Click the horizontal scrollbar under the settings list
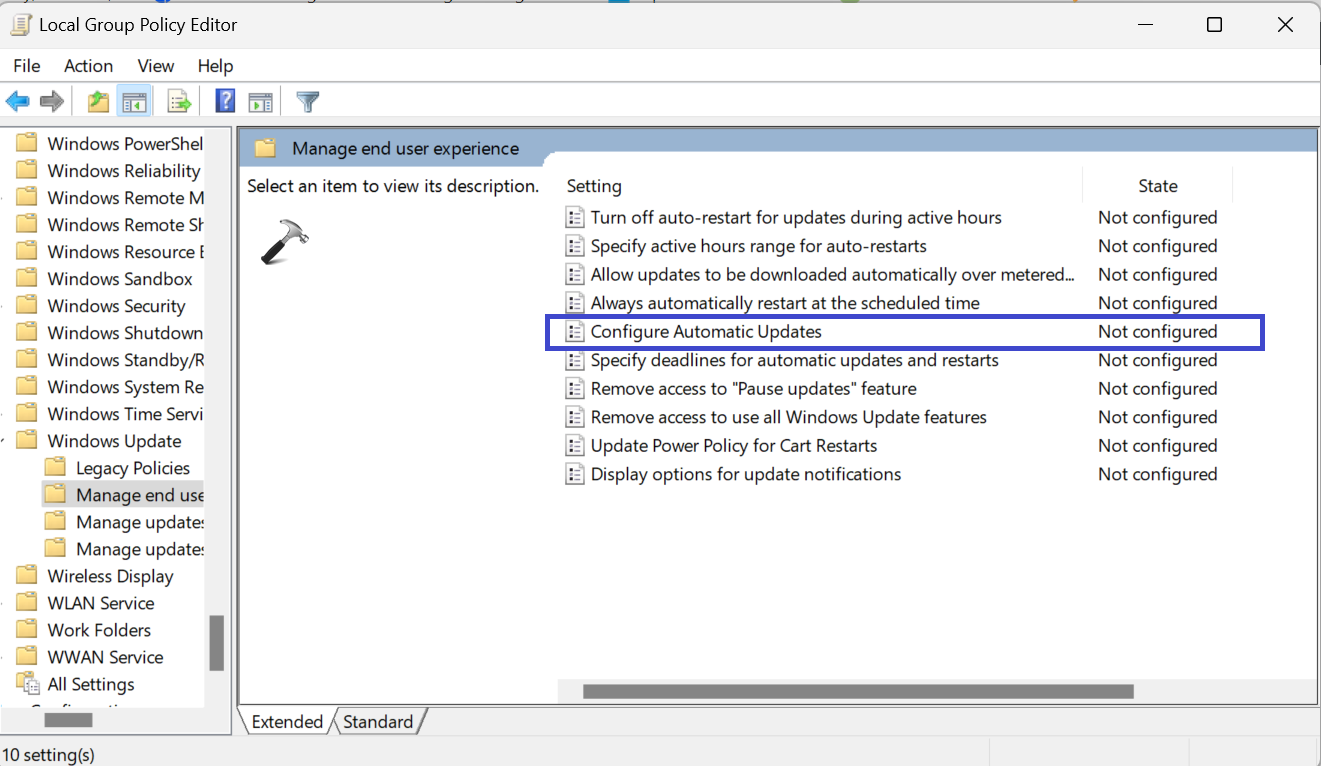 (x=858, y=691)
